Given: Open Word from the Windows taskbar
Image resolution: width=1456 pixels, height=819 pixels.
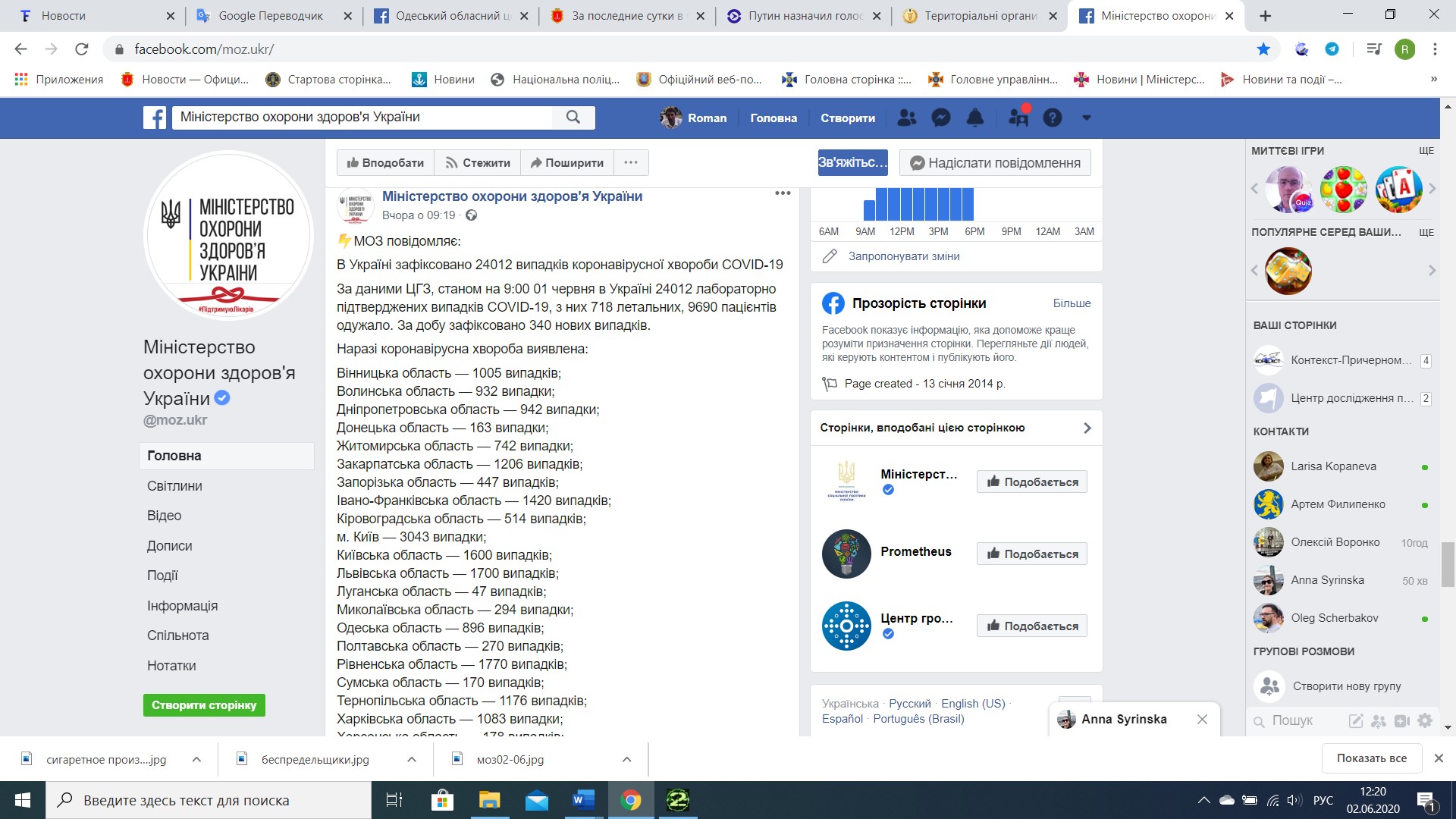Looking at the screenshot, I should tap(583, 800).
